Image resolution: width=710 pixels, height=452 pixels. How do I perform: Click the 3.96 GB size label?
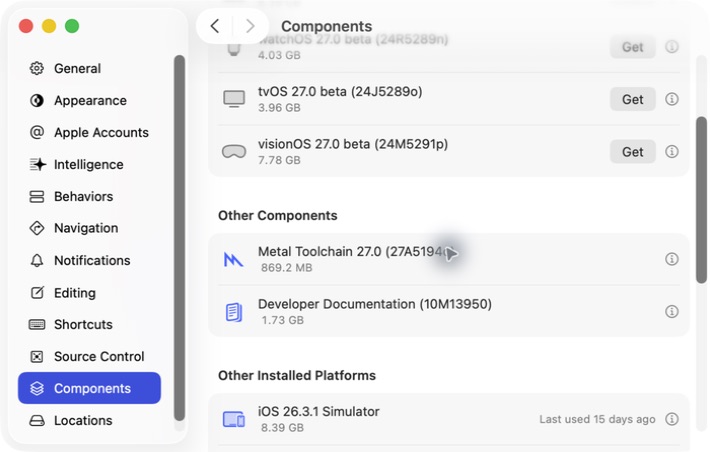[279, 107]
